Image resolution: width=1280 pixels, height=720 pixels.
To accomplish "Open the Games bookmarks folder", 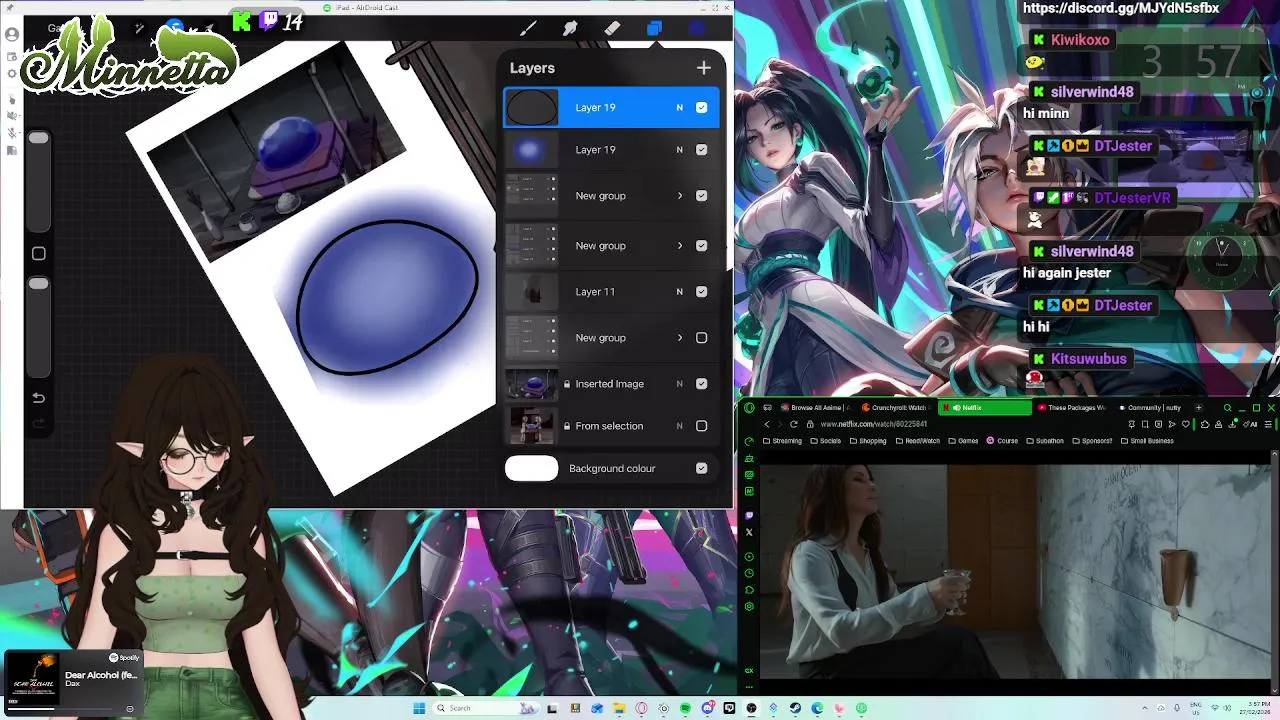I will pyautogui.click(x=963, y=441).
